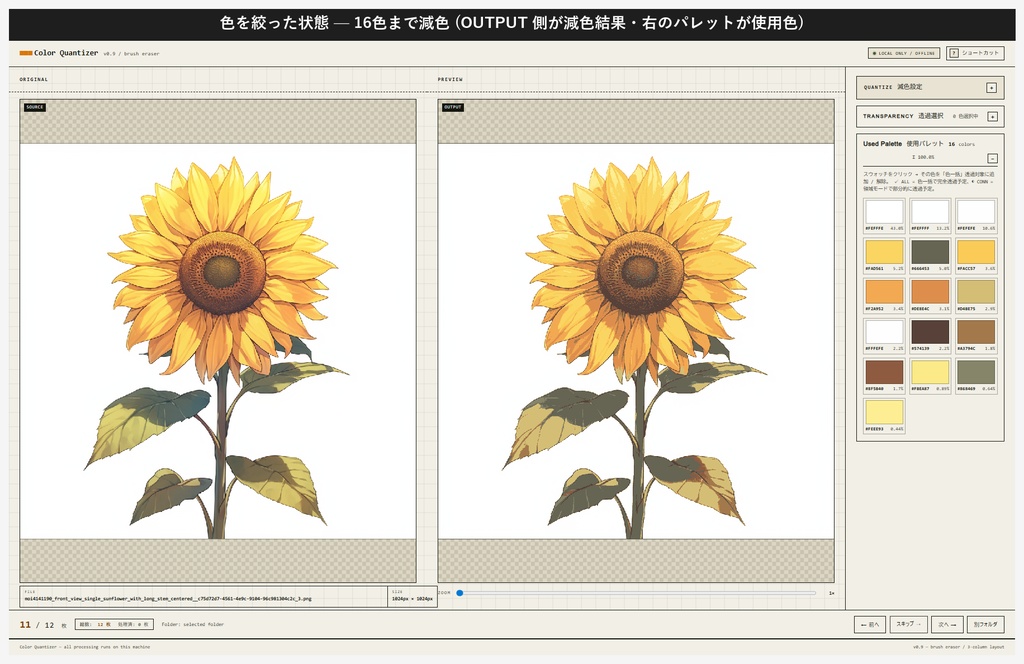Image resolution: width=1024 pixels, height=664 pixels.
Task: Click the OUTPUT label on the preview image
Action: (452, 107)
